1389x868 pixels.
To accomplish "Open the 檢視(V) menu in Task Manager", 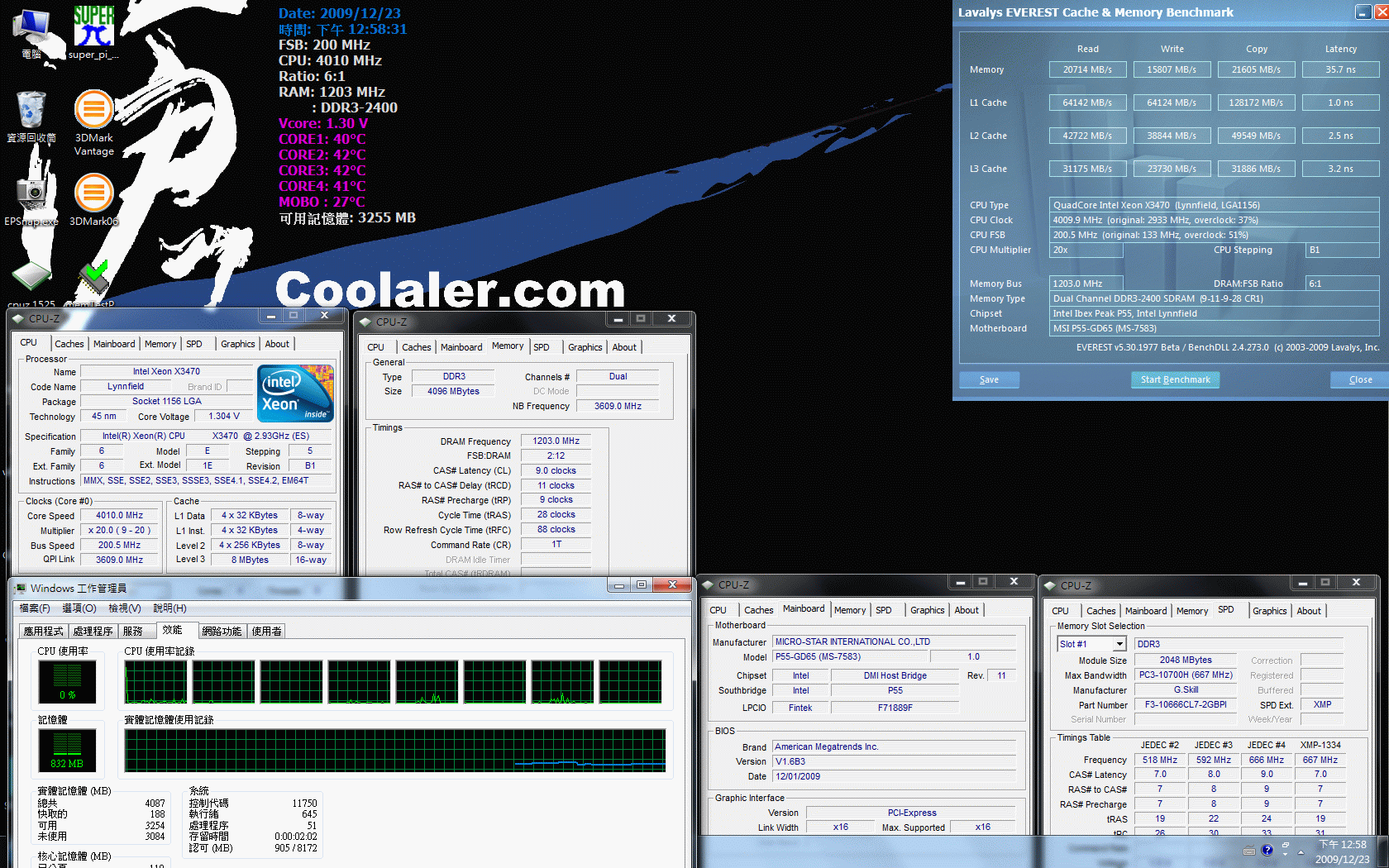I will [125, 608].
